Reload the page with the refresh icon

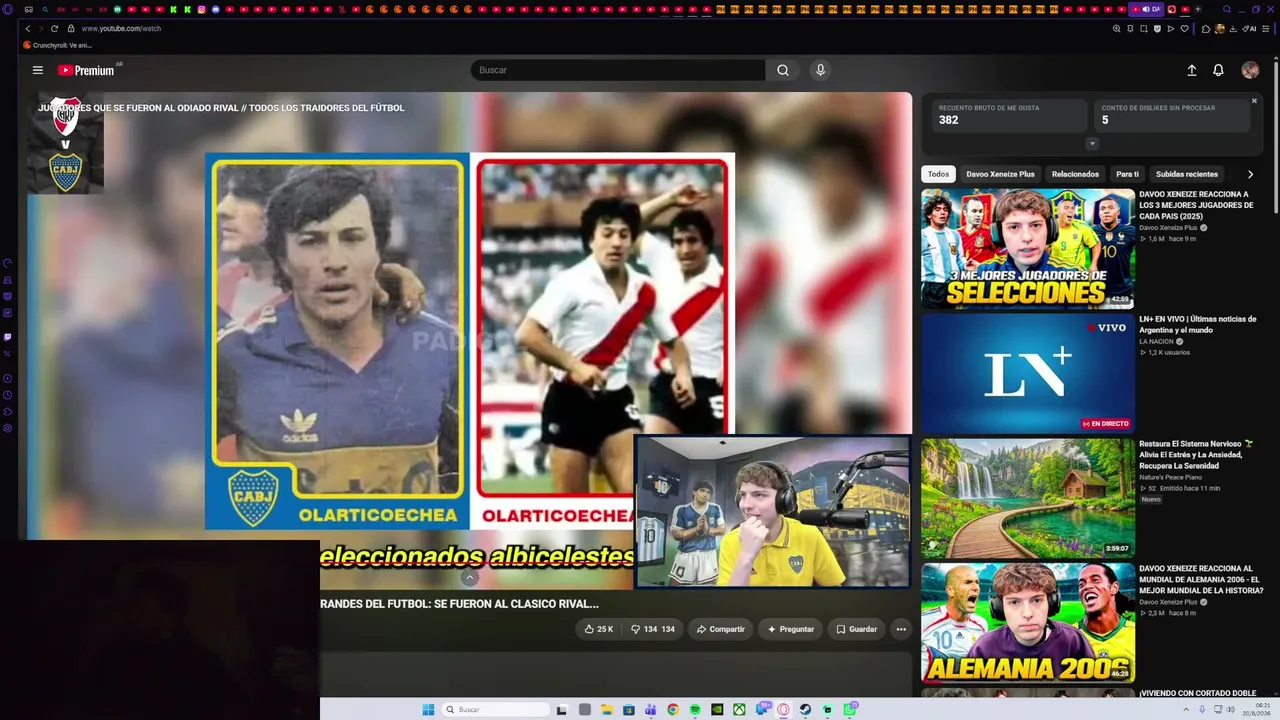pos(55,29)
